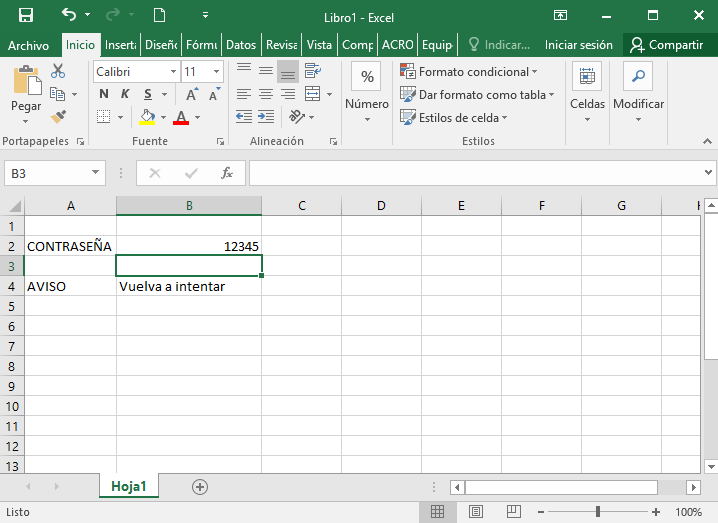
Task: Toggle middle vertical alignment
Action: coord(266,71)
